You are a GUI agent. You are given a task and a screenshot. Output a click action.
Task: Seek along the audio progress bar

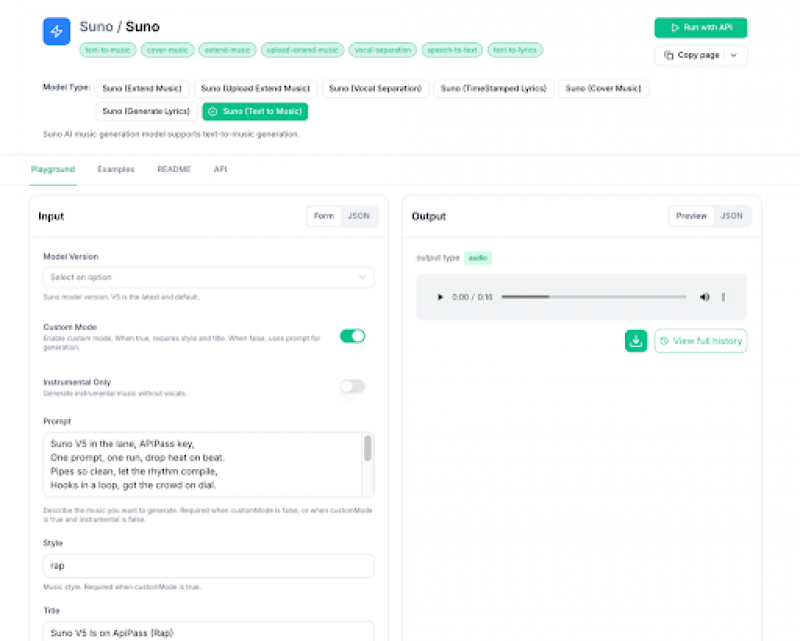pyautogui.click(x=593, y=297)
